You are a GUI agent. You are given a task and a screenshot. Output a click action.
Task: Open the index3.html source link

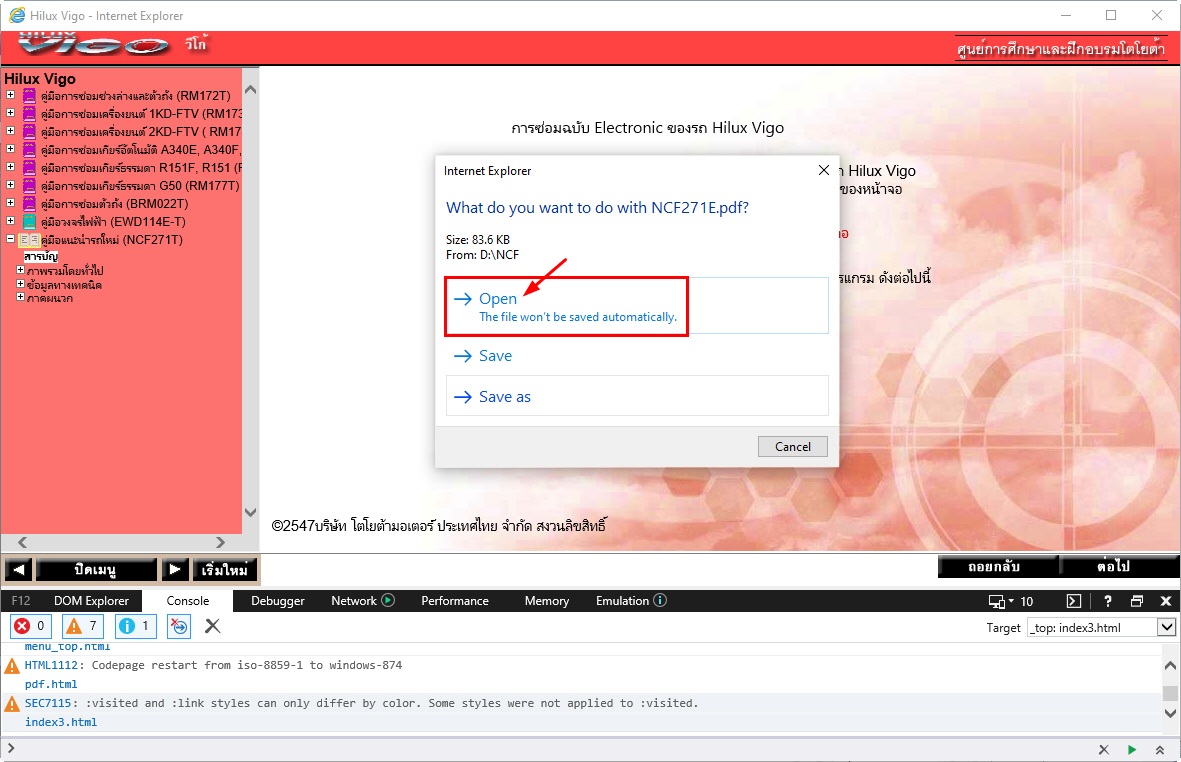(61, 721)
